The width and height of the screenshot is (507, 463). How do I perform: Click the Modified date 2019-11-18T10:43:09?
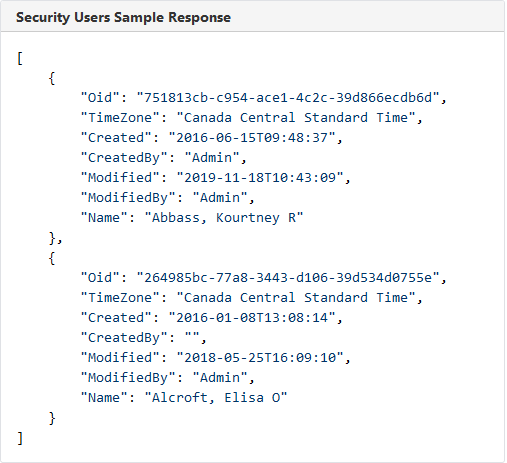(x=260, y=178)
